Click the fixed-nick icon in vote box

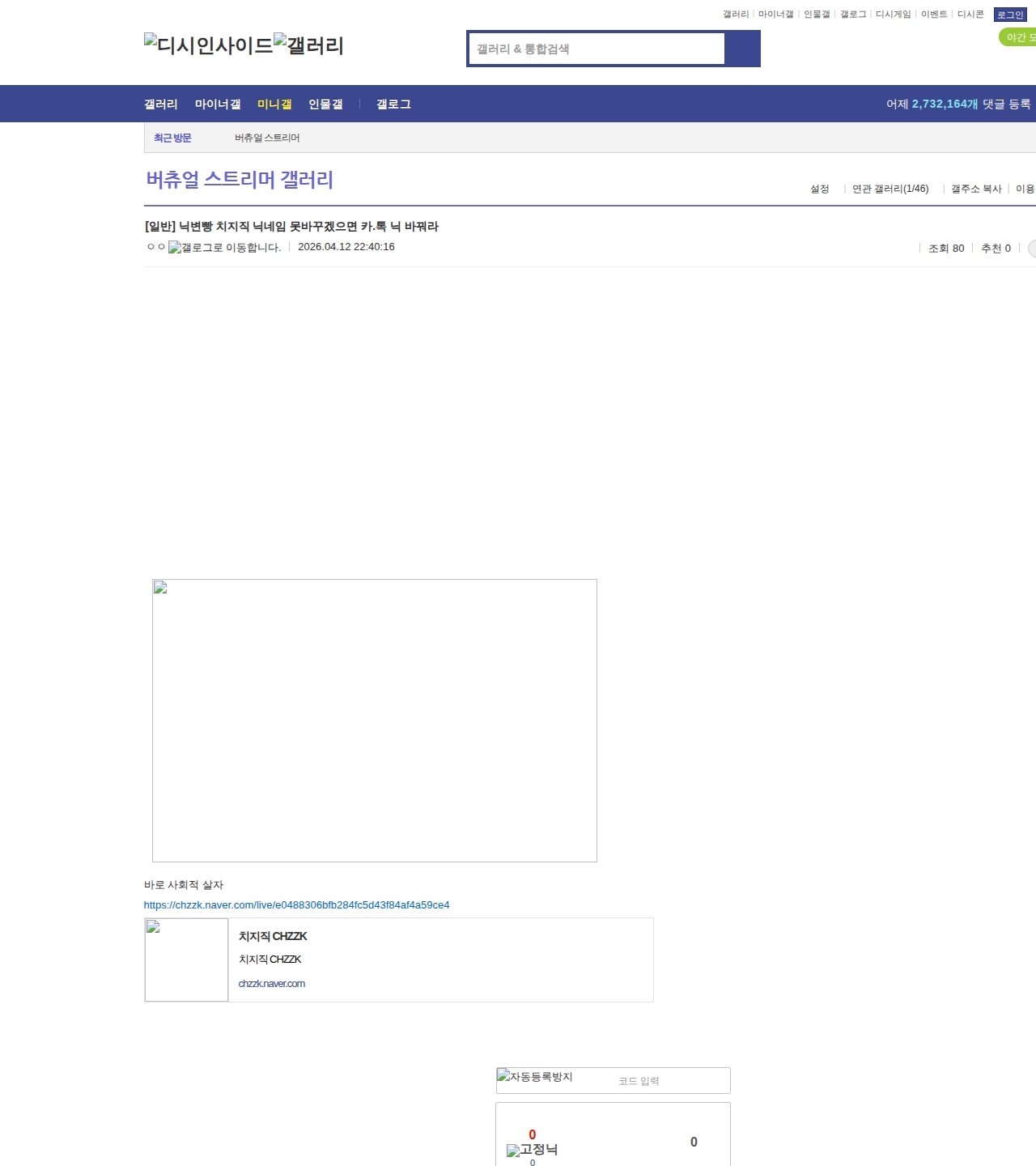click(x=532, y=1150)
